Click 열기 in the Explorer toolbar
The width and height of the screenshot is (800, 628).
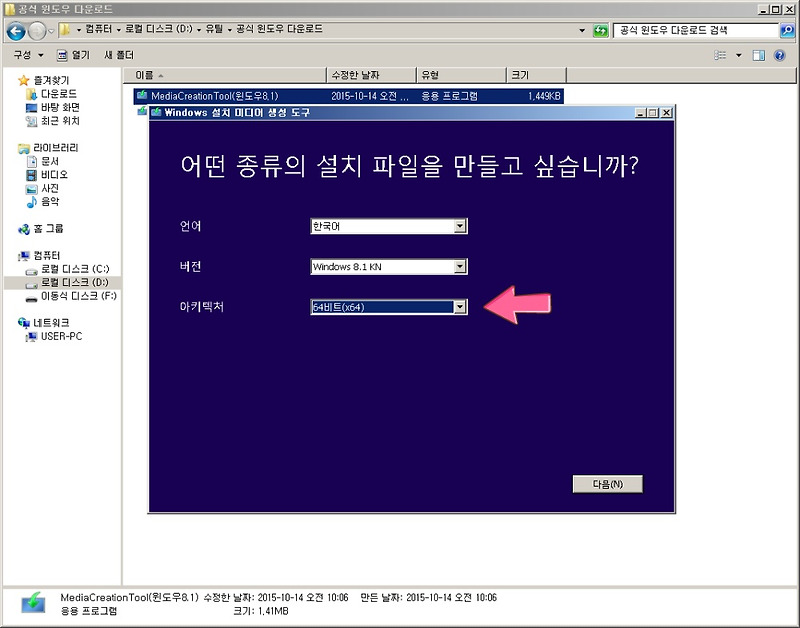point(73,55)
